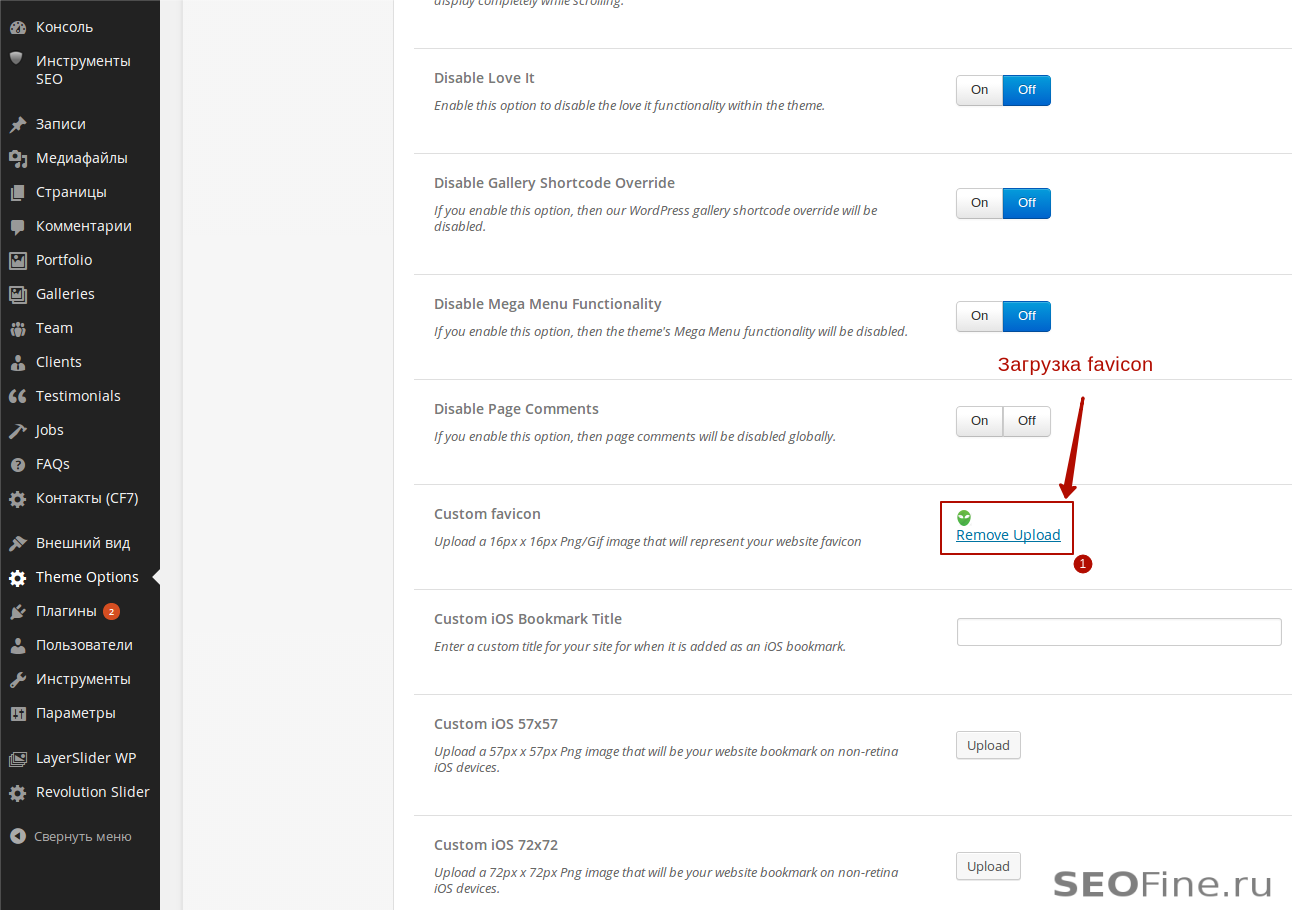The image size is (1292, 910).
Task: Upload a Custom iOS 72x72 image
Action: 988,867
